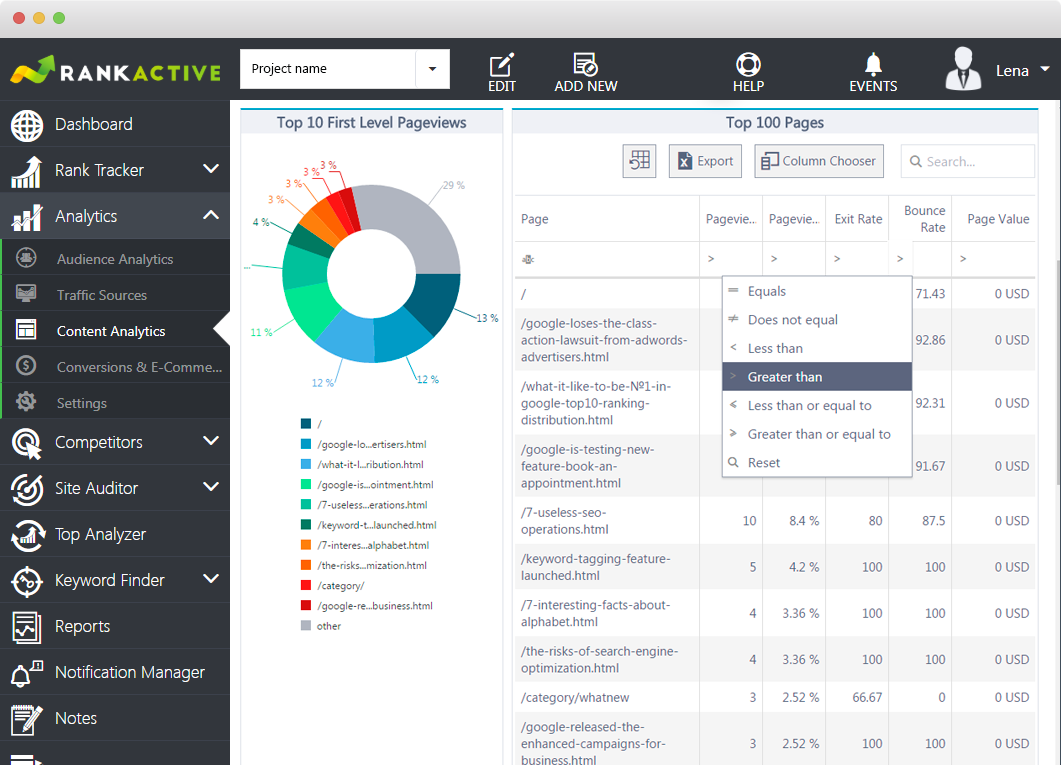Click the Rank Tracker chart icon
The width and height of the screenshot is (1061, 765).
[x=26, y=171]
